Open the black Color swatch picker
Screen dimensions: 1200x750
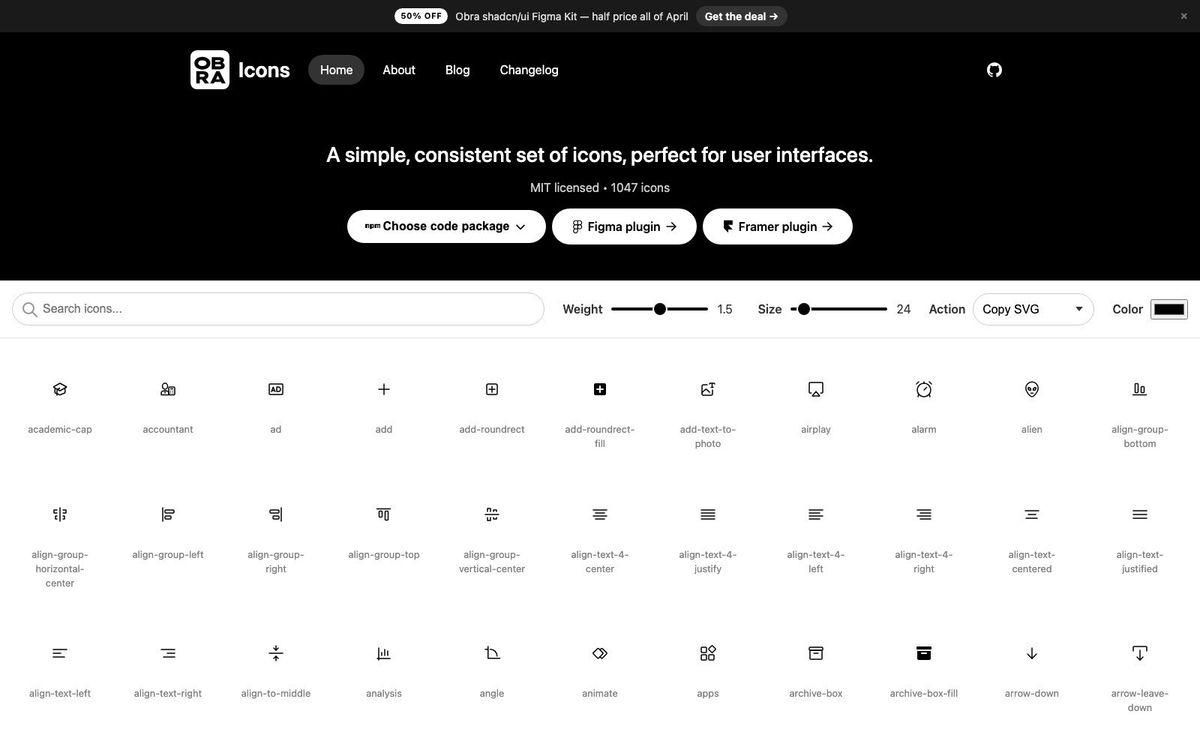(x=1169, y=309)
